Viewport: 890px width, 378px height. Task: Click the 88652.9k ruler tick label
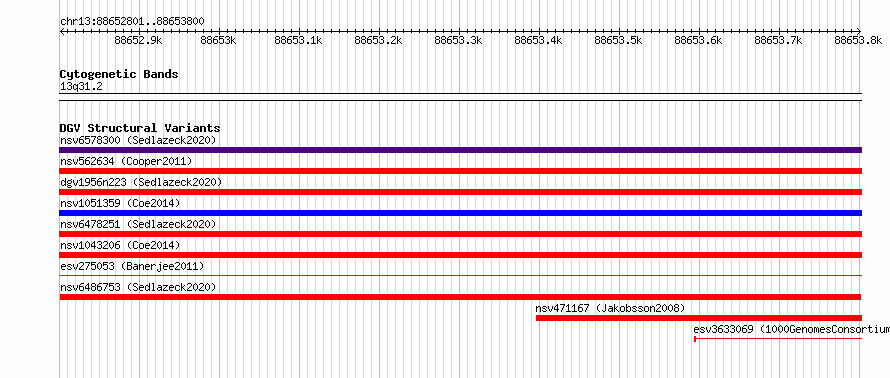pyautogui.click(x=138, y=40)
